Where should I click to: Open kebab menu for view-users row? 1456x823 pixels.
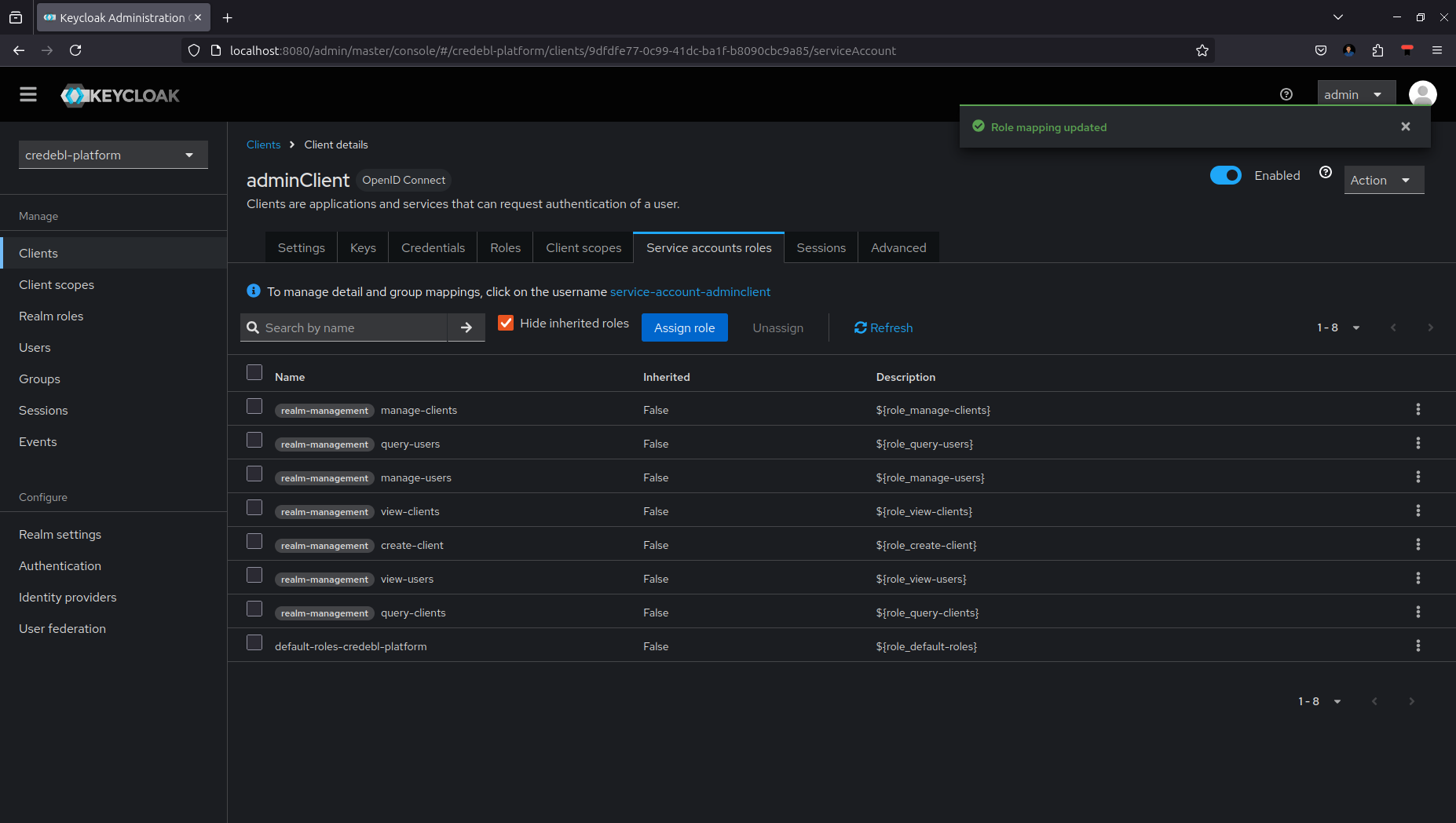1418,578
